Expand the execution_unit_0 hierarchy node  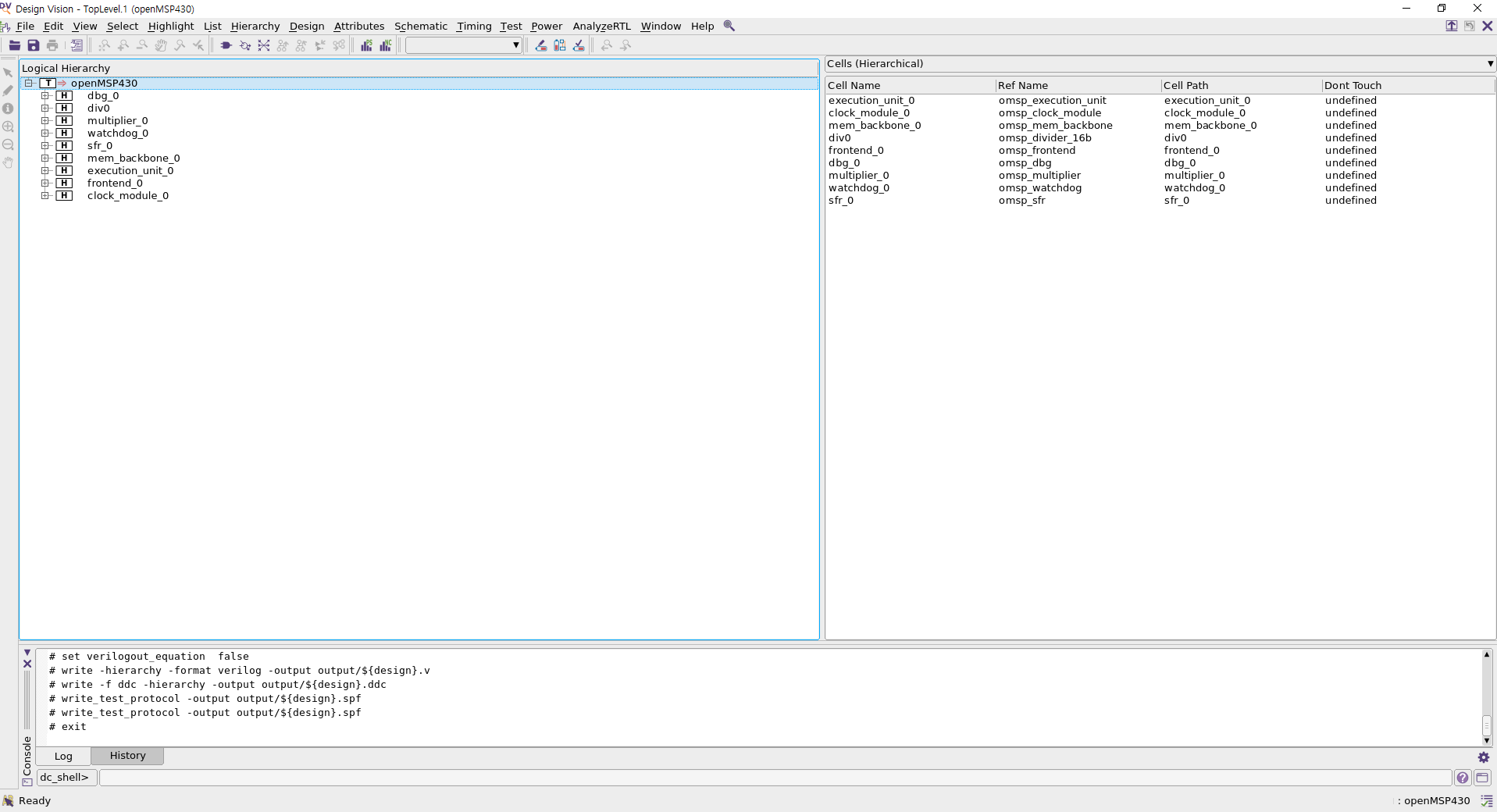(x=45, y=171)
